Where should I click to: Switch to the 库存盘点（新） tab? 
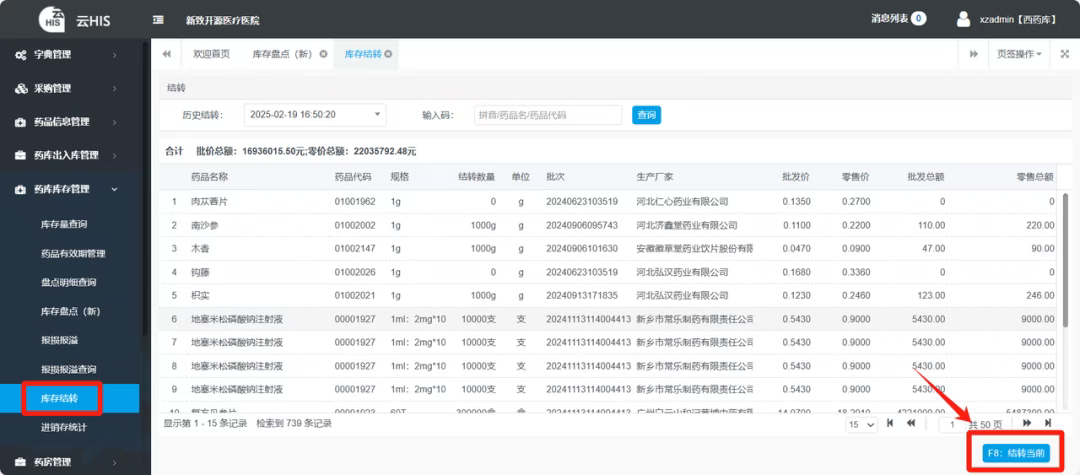point(282,54)
